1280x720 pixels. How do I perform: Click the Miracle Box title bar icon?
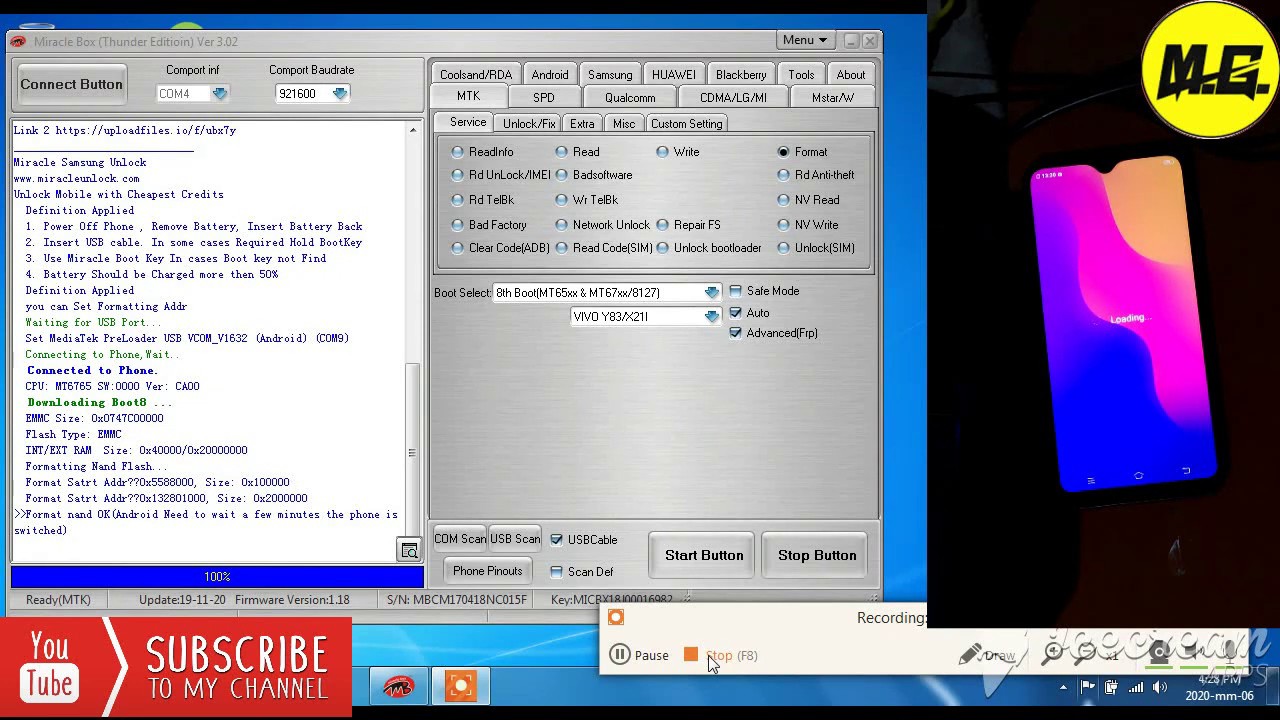pyautogui.click(x=17, y=41)
